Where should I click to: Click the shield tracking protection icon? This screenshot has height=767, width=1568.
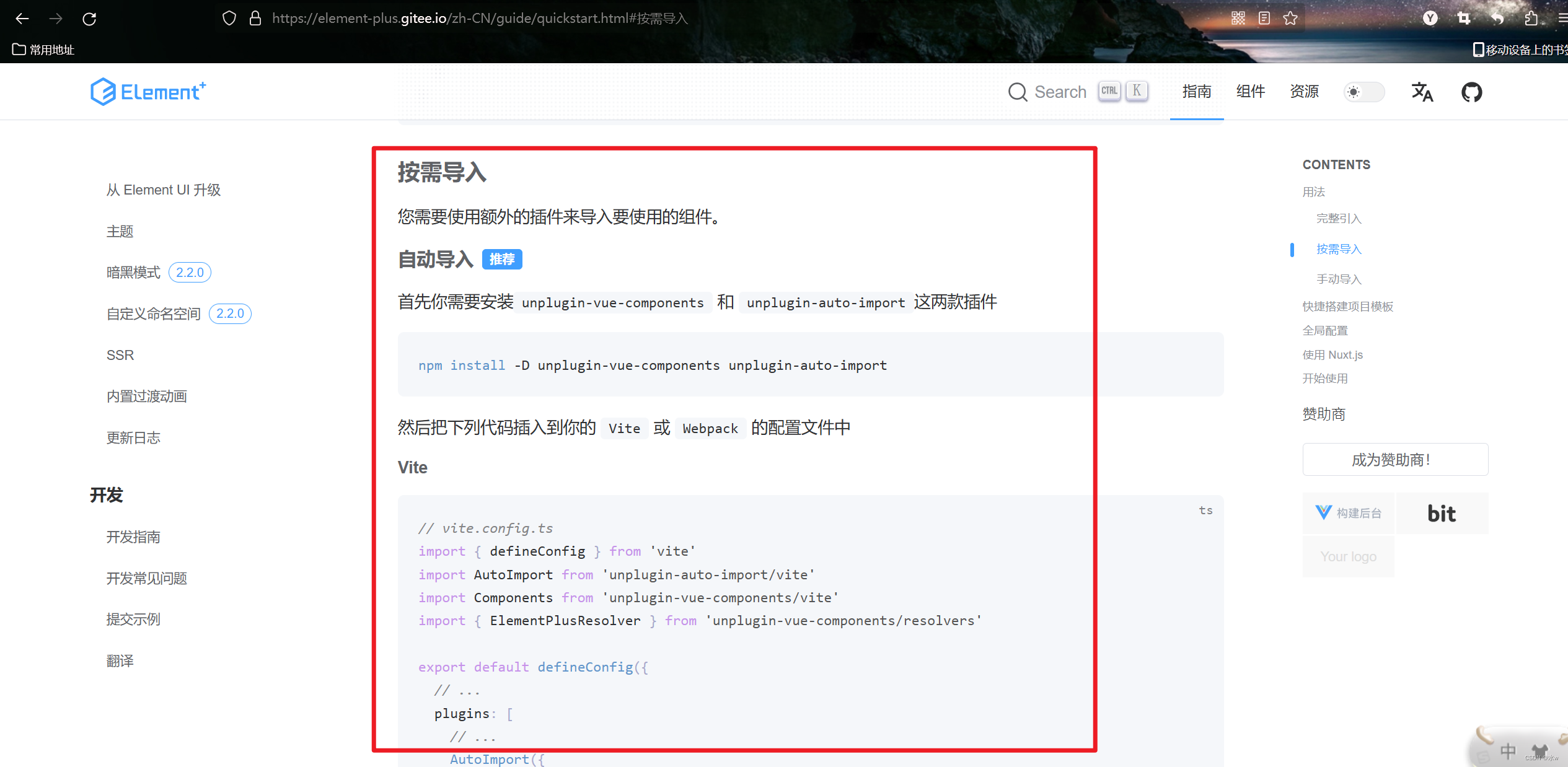pos(229,19)
